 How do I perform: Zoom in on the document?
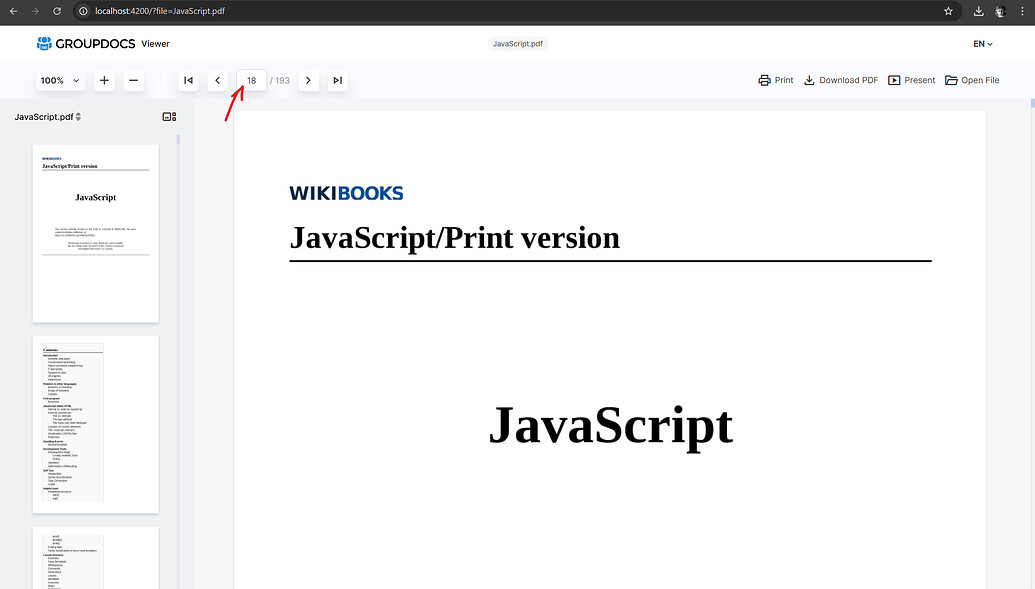click(x=104, y=80)
